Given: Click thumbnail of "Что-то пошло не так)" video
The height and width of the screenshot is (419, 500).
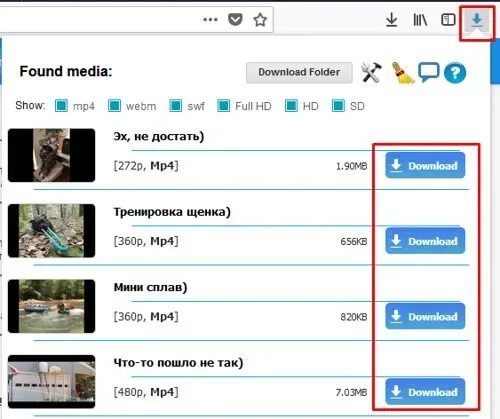Looking at the screenshot, I should coord(52,382).
